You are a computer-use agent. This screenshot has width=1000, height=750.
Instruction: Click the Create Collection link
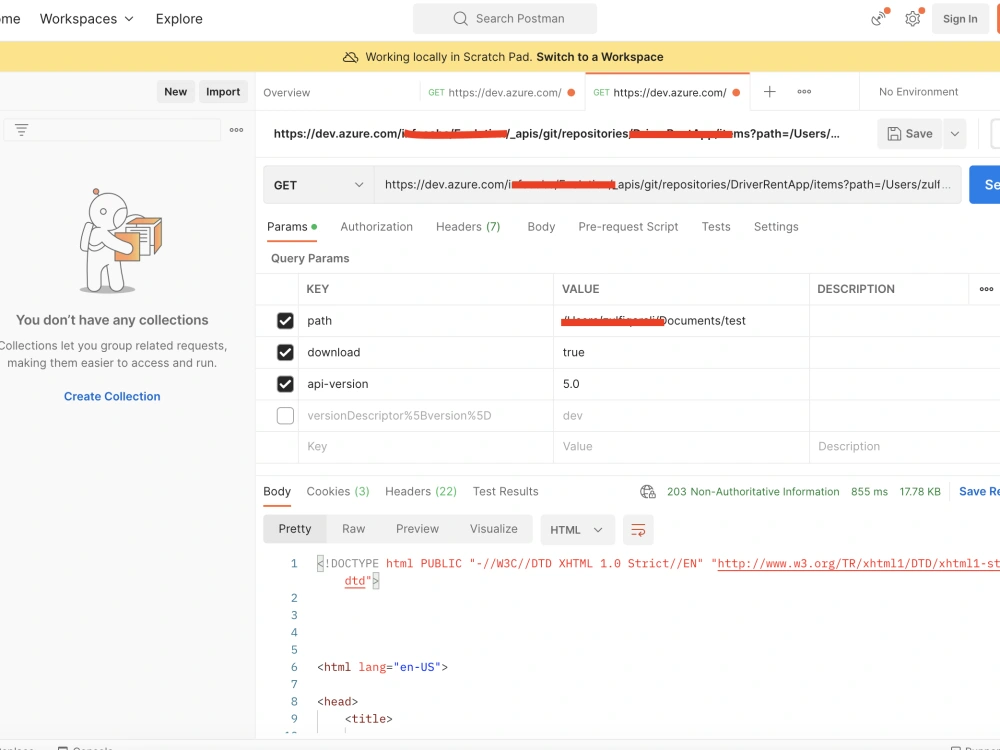[x=112, y=397]
